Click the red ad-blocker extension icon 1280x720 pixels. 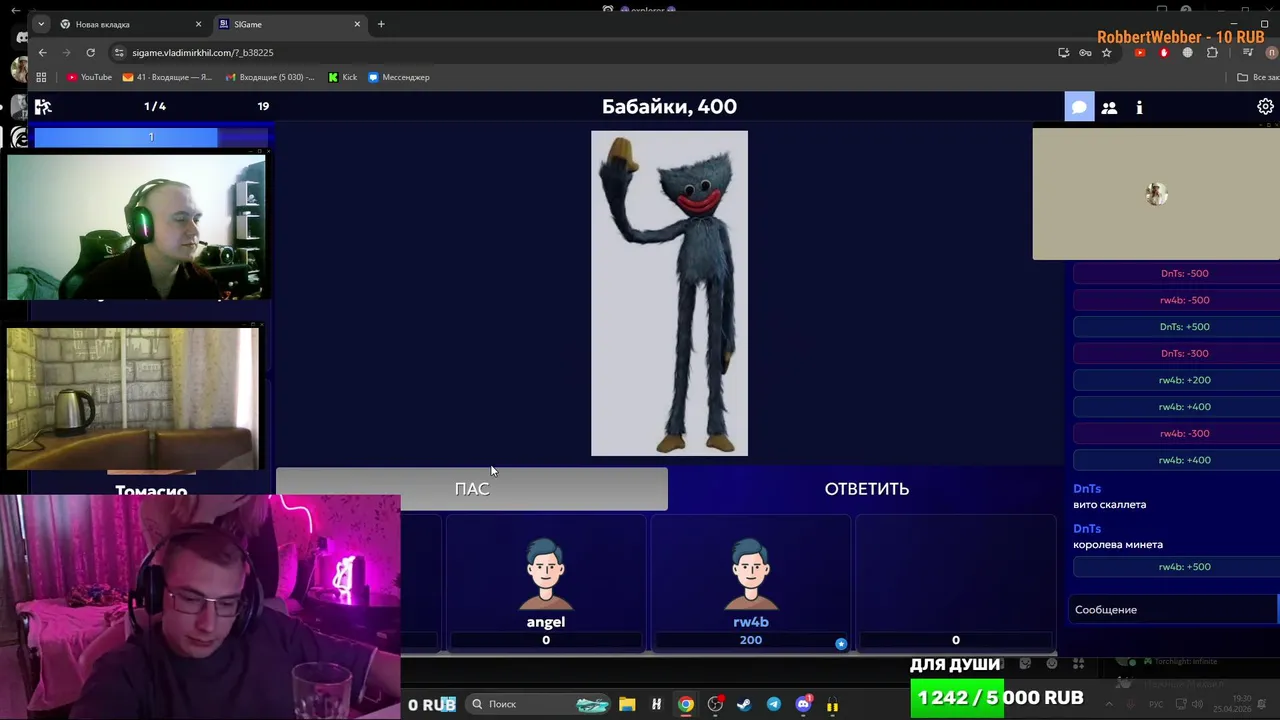coord(1164,52)
